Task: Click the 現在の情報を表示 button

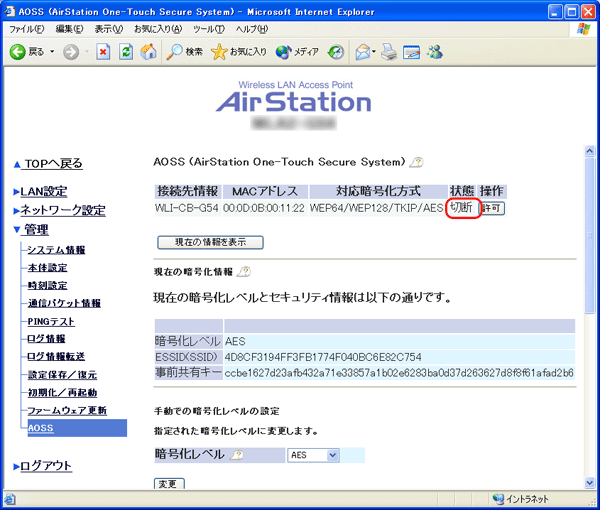Action: [x=210, y=242]
